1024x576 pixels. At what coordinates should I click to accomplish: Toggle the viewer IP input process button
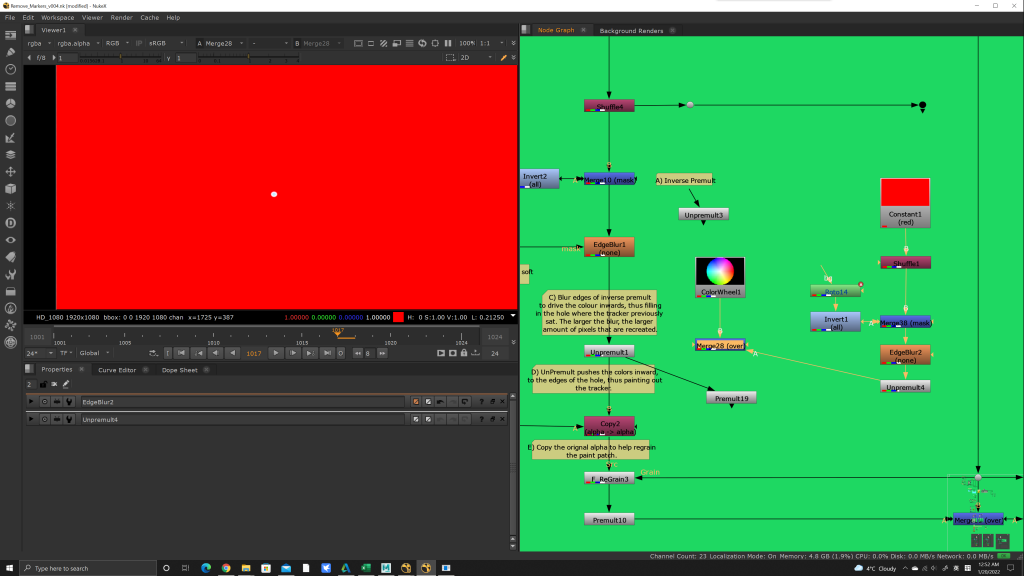click(139, 43)
